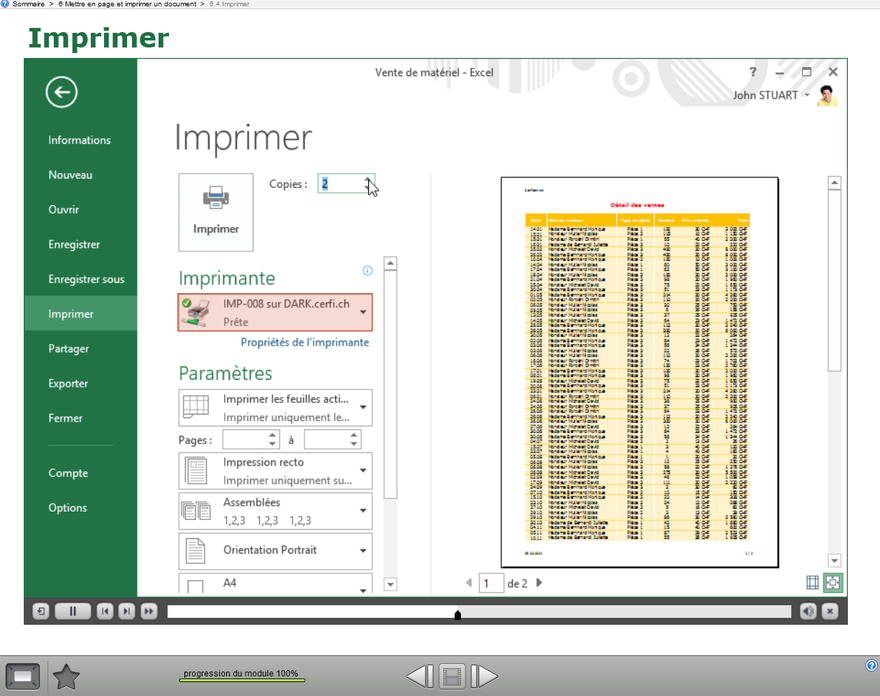Mute the tutorial audio speaker icon

tap(808, 611)
